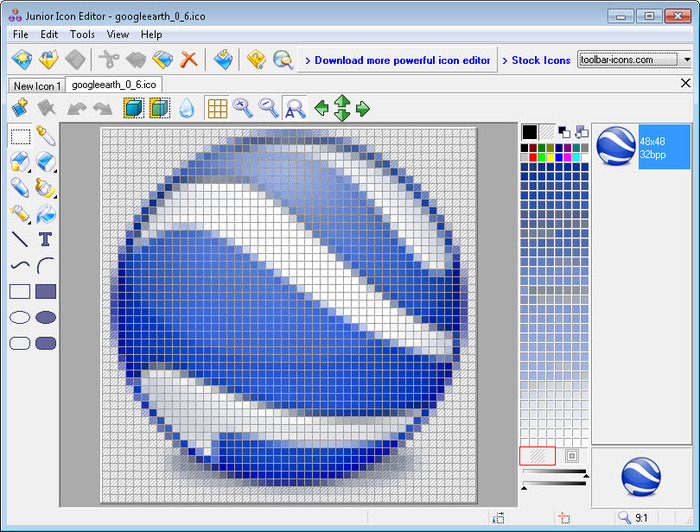Click the Zoom Out magnifier icon
The height and width of the screenshot is (532, 700).
pyautogui.click(x=269, y=108)
